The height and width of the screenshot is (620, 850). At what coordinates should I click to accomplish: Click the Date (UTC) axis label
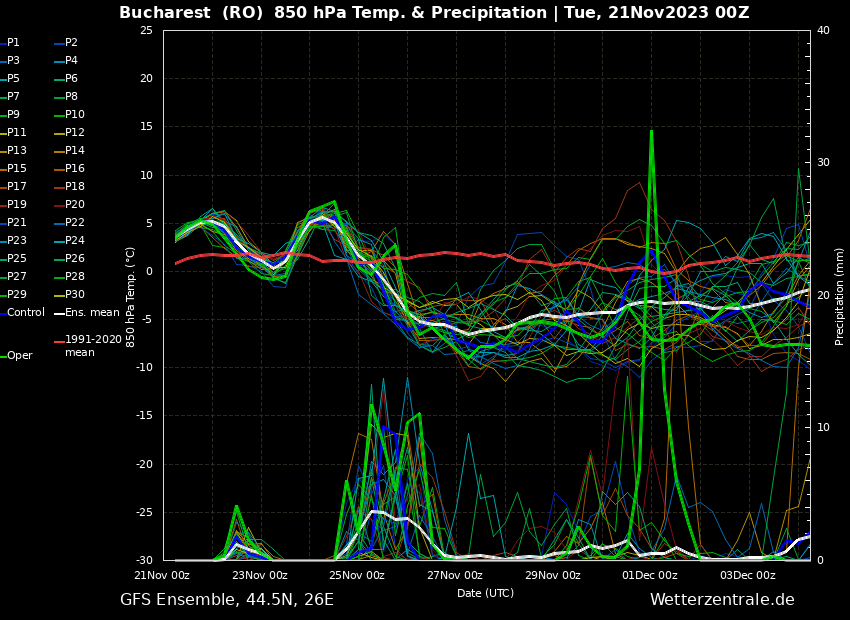click(x=486, y=593)
